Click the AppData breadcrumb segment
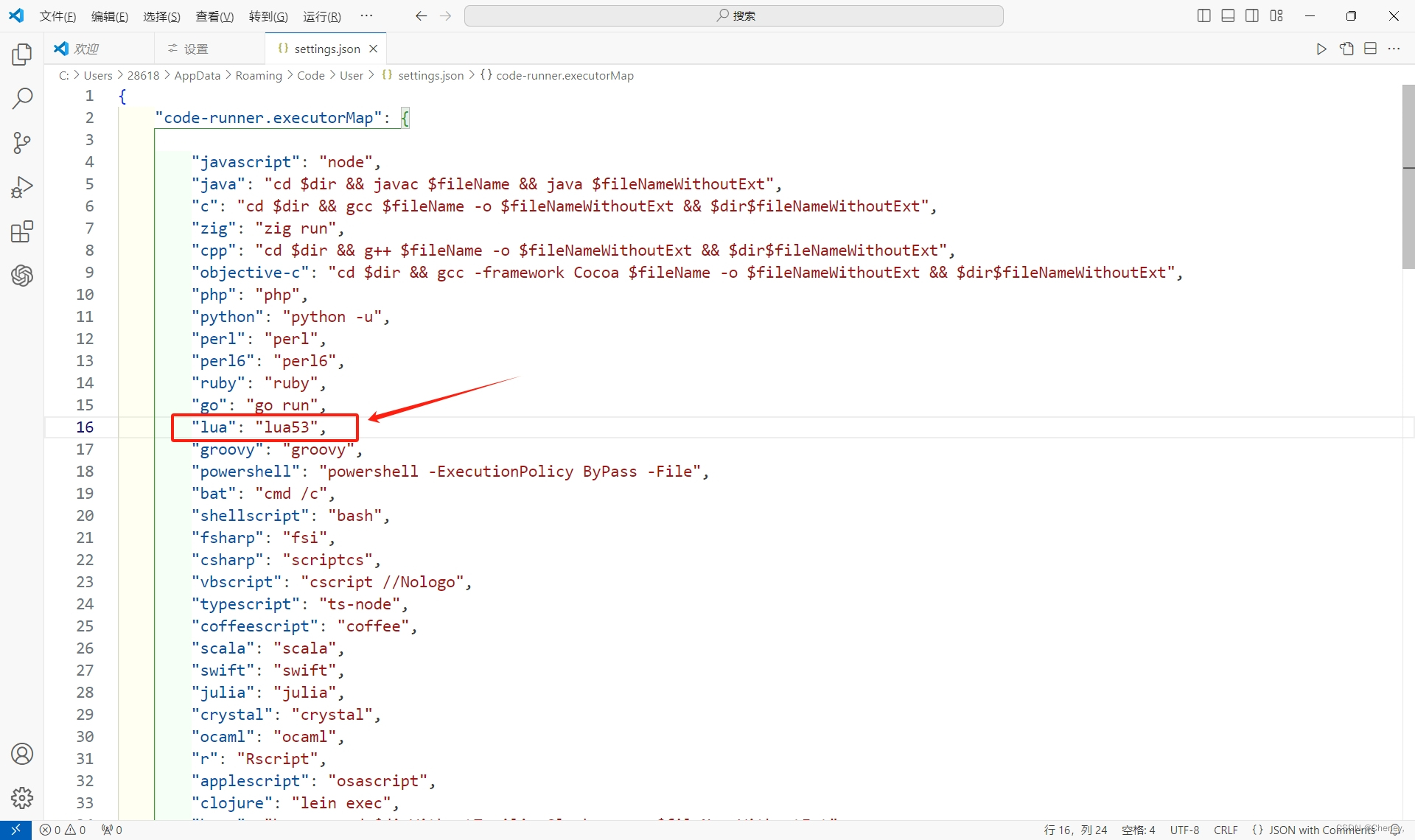 tap(197, 75)
